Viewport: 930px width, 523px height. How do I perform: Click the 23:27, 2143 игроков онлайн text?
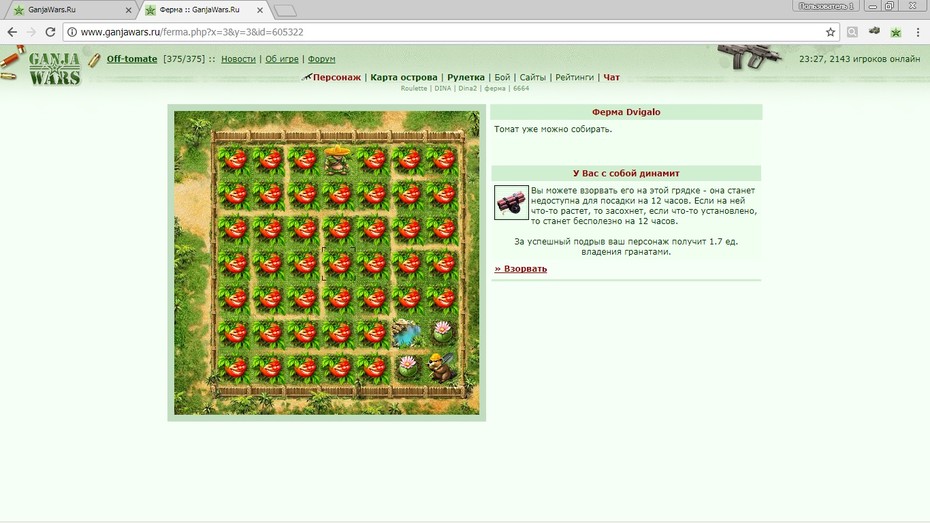(859, 59)
